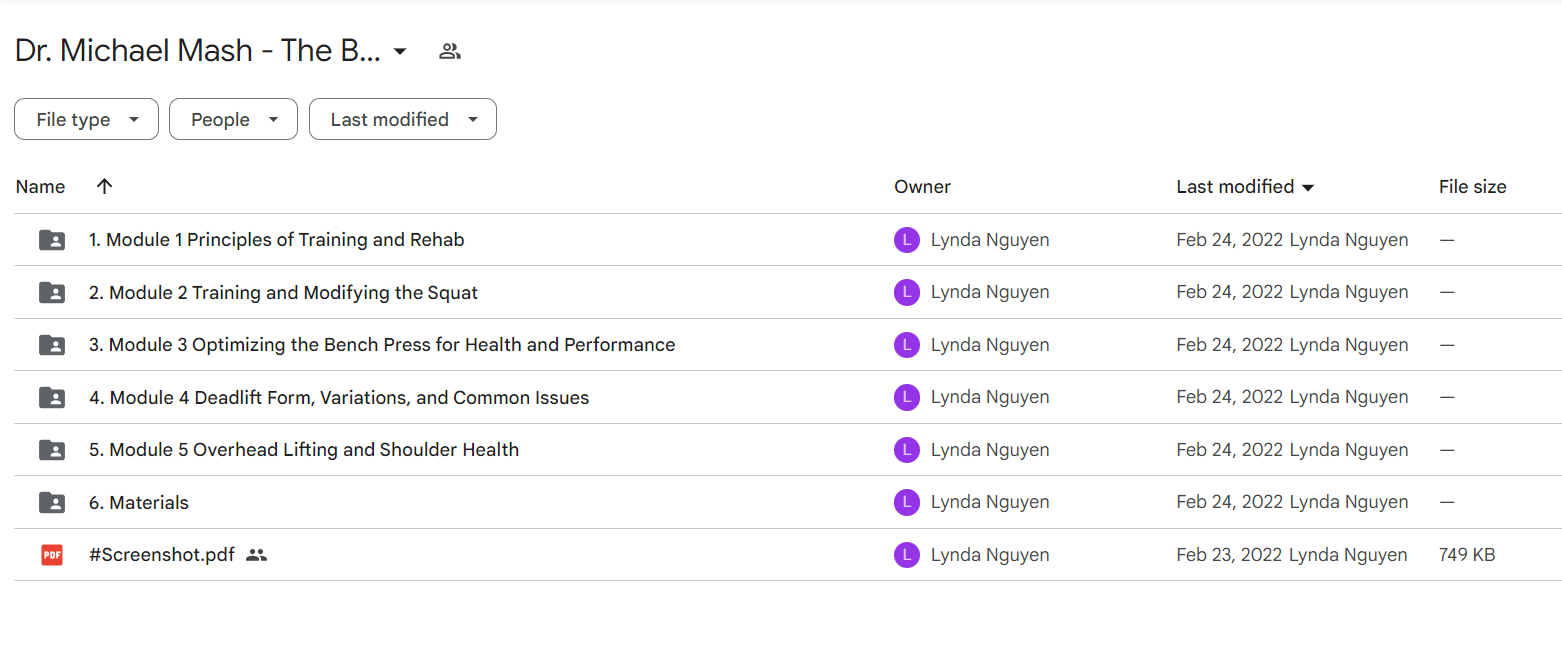
Task: Open the Last modified filter chip
Action: 403,119
